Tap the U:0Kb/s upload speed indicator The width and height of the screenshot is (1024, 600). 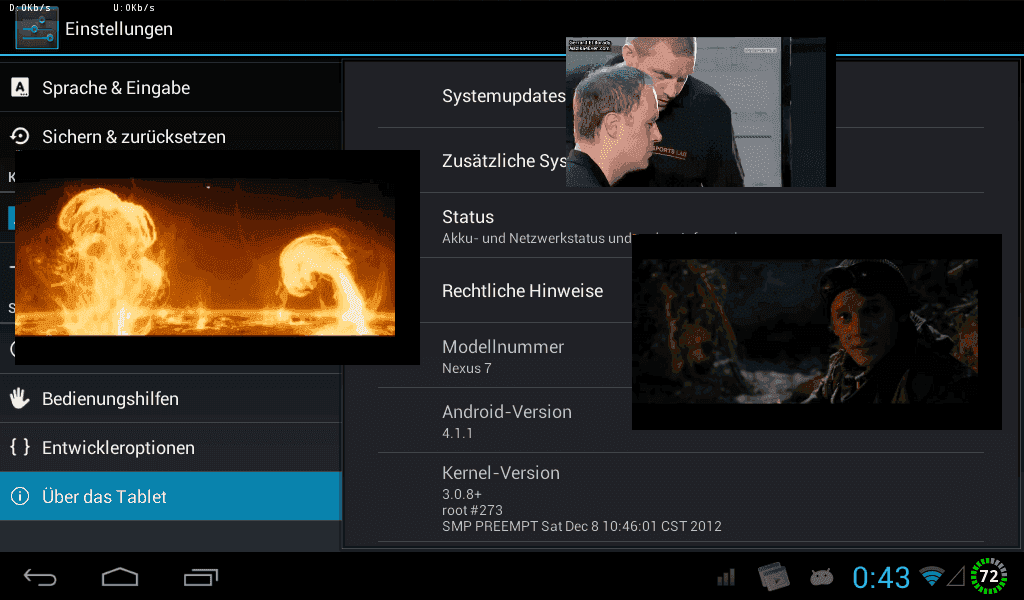[x=134, y=8]
